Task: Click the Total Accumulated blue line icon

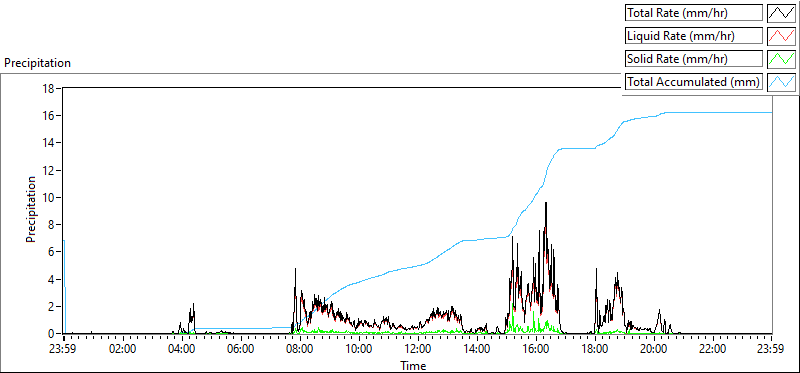Action: pos(781,82)
